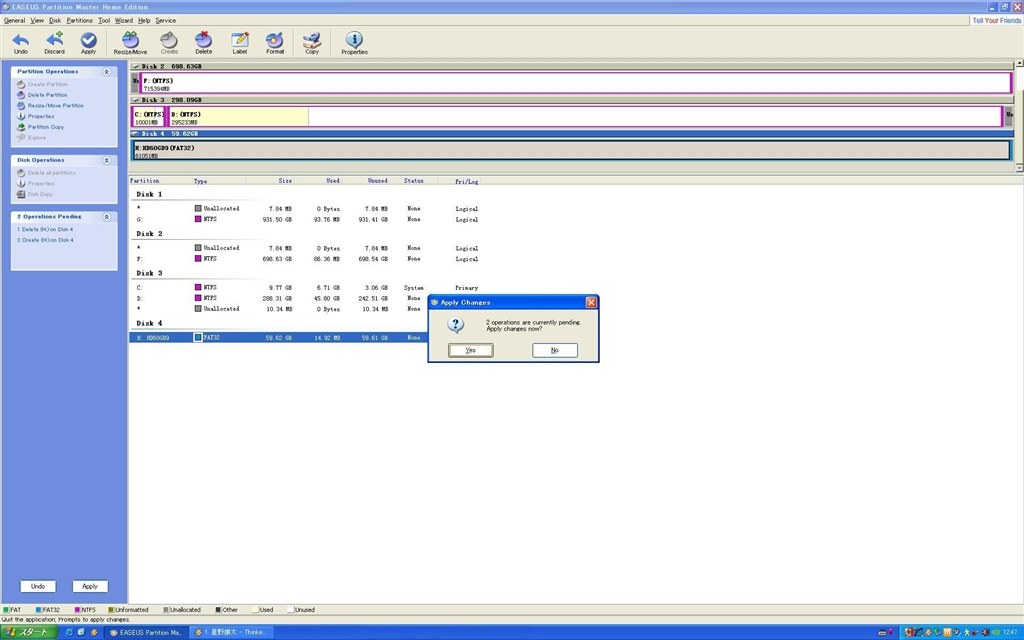
Task: Select the Resize/Move toolbar icon
Action: tap(130, 42)
